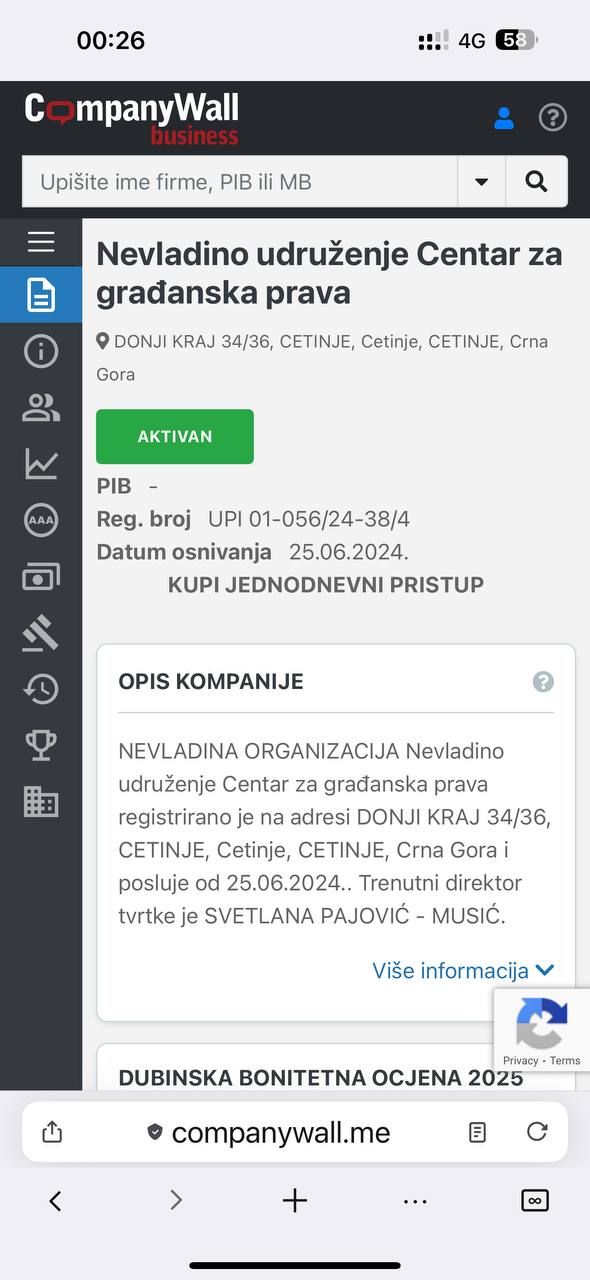Open the building sidebar icon
This screenshot has width=590, height=1280.
click(x=41, y=802)
